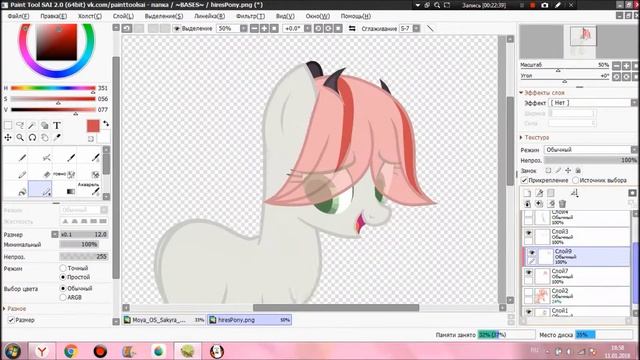Switch to the hiresPony.png document tab

pos(249,320)
